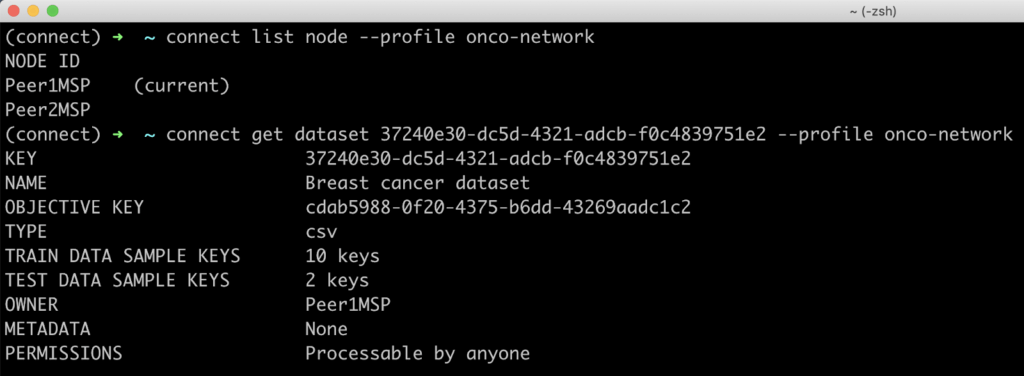
Task: Click the blue tilde on second prompt
Action: (x=150, y=134)
